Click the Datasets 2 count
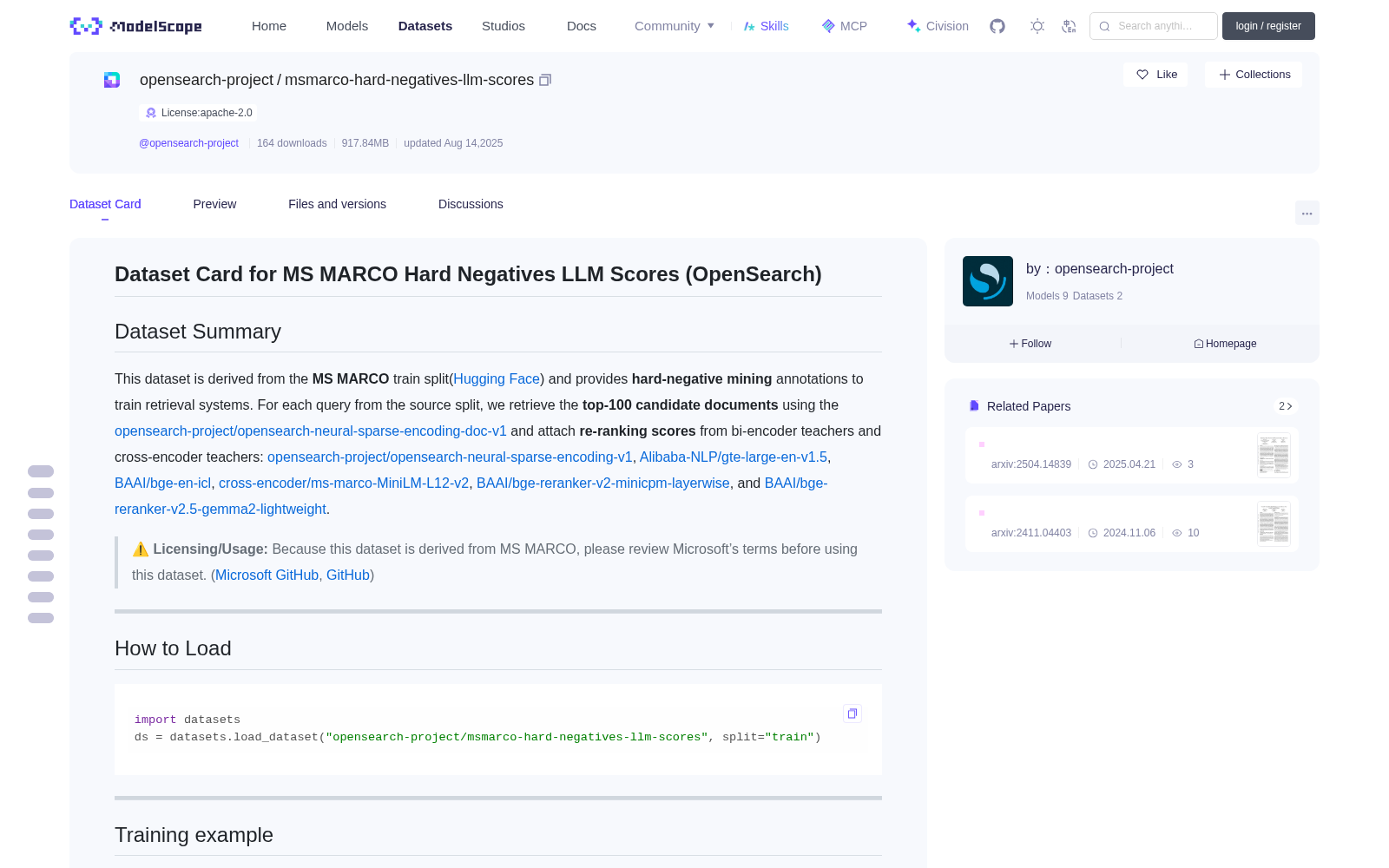Viewport: 1389px width, 868px height. click(x=1097, y=296)
